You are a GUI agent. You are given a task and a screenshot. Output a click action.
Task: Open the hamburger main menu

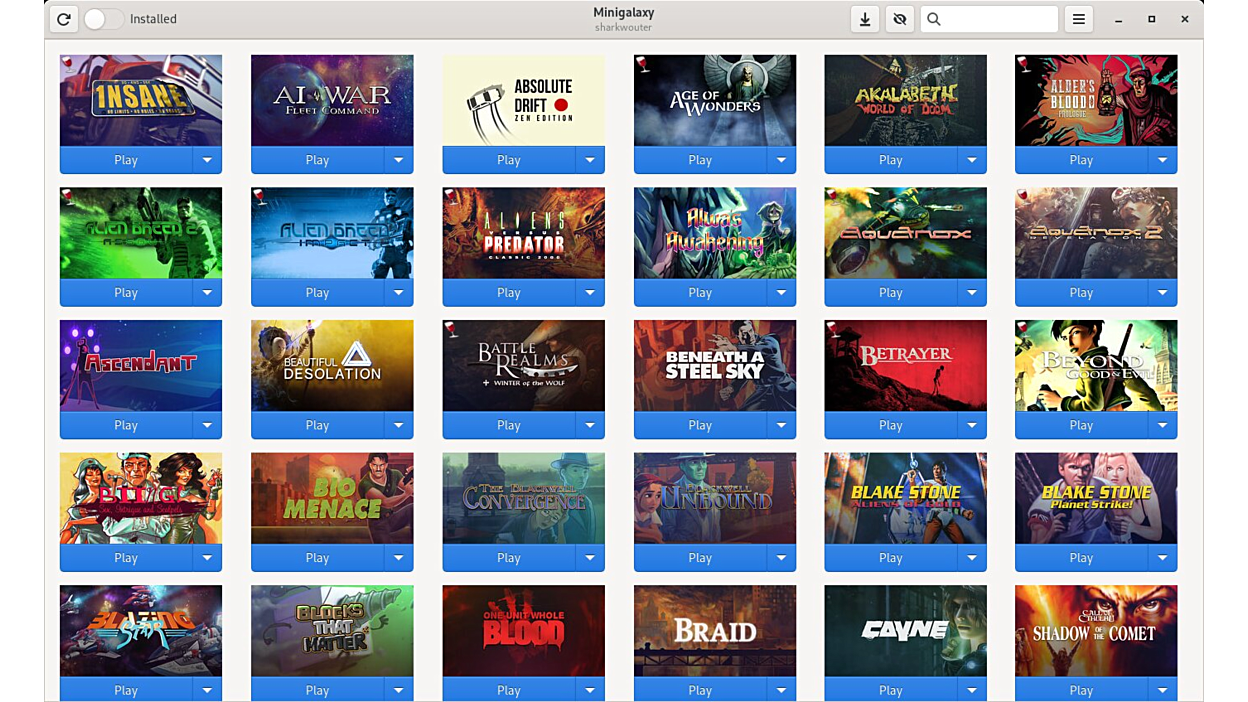click(x=1078, y=19)
